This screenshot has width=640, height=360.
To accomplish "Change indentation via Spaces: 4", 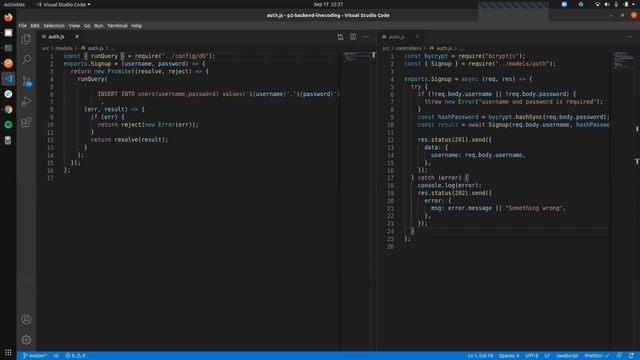I will point(509,356).
